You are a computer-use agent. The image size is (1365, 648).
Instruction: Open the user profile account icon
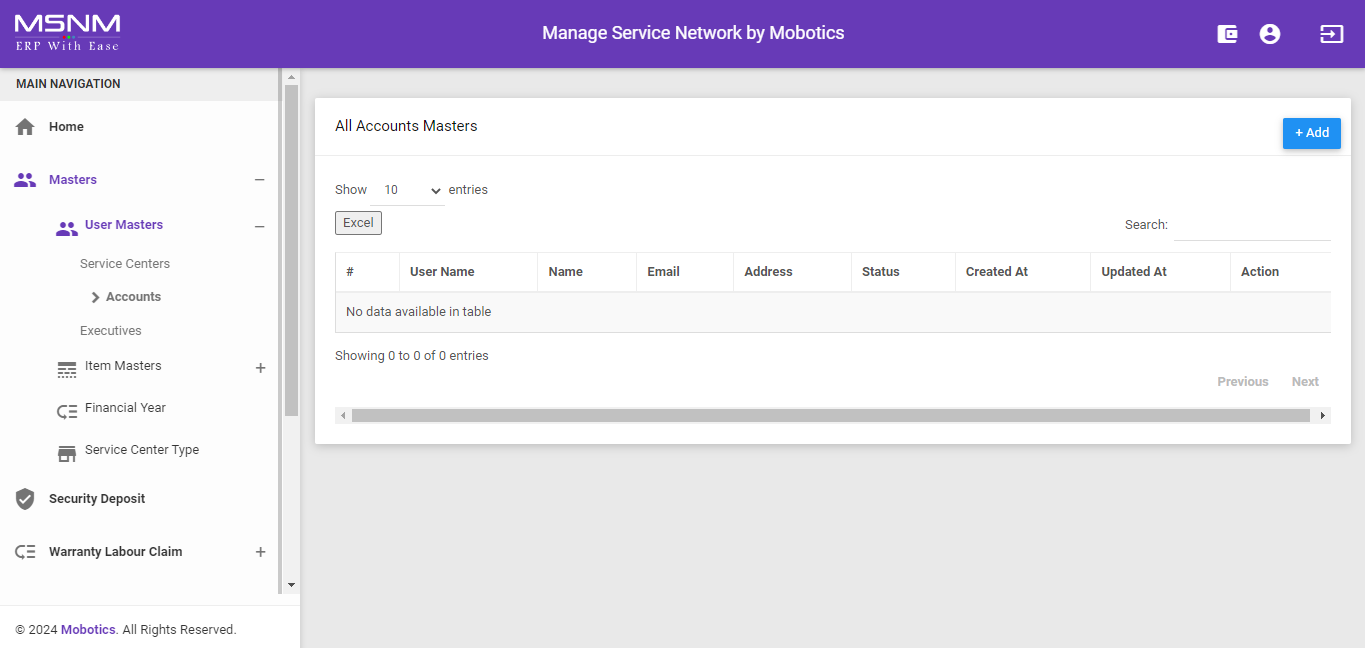(1270, 34)
